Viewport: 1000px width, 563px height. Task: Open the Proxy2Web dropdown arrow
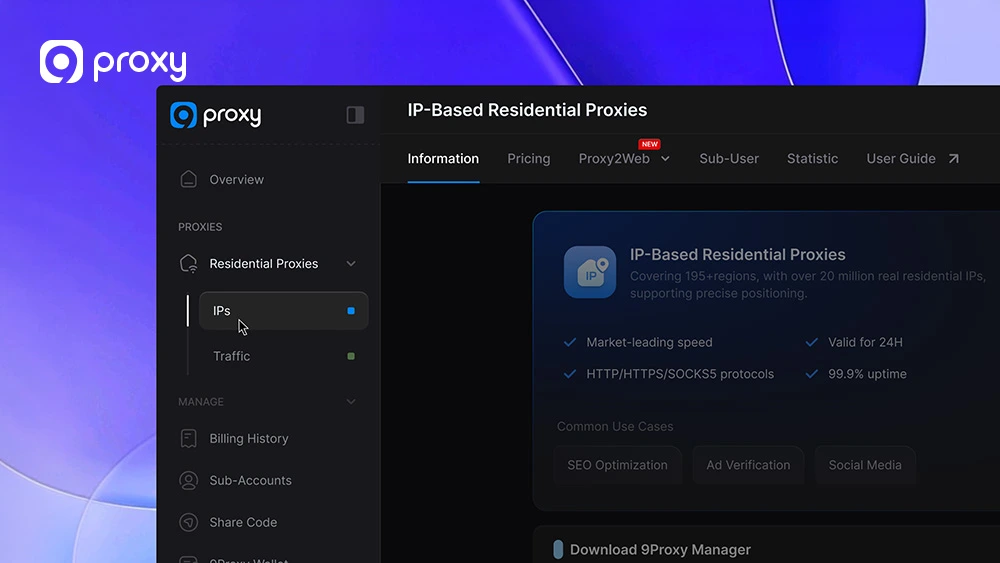pyautogui.click(x=665, y=159)
